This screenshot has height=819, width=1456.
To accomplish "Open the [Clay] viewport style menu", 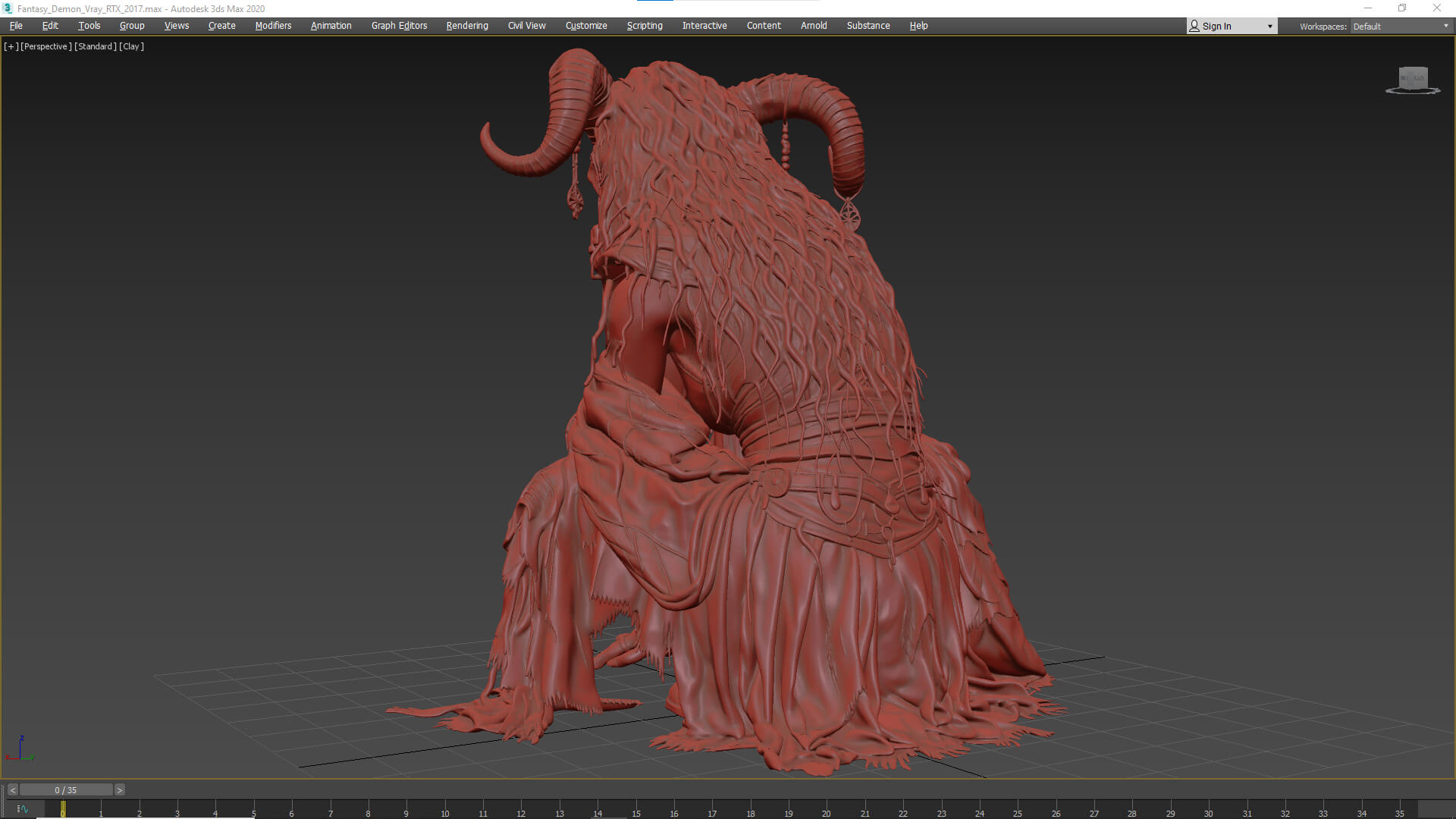I will click(x=132, y=46).
